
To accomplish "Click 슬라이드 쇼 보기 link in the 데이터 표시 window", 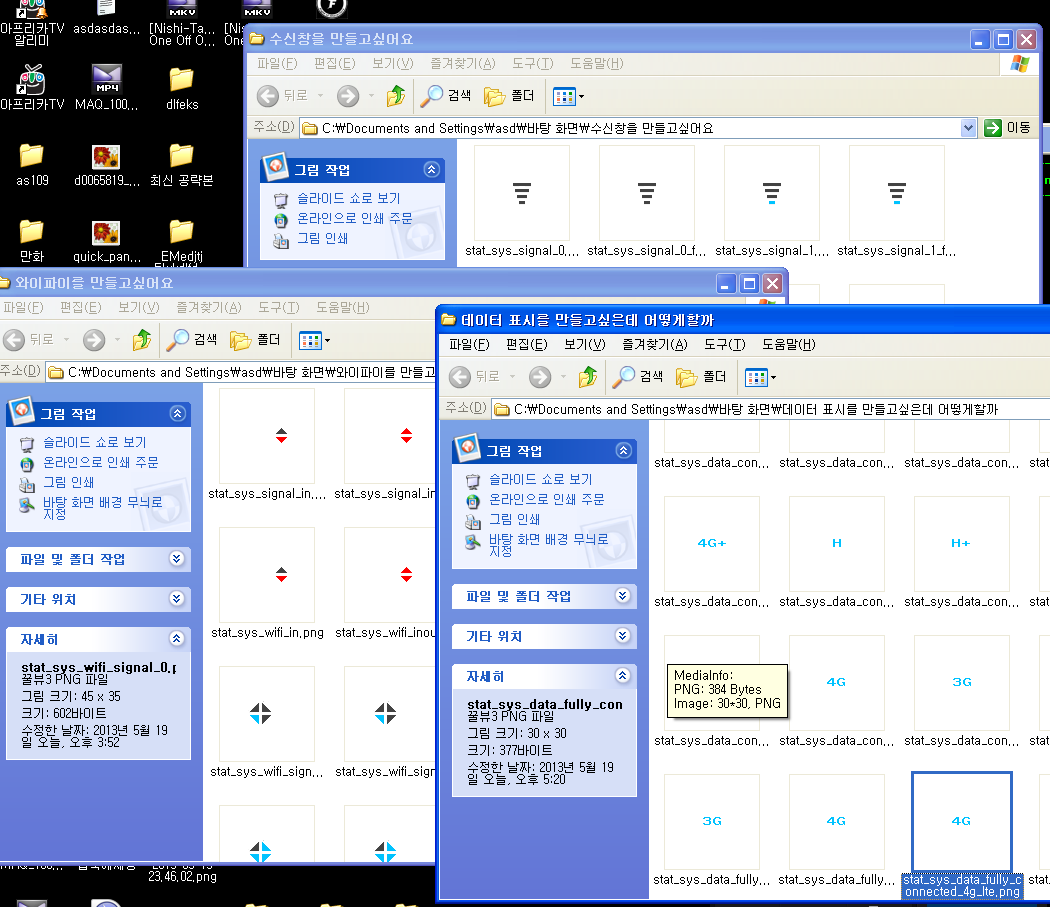I will [540, 479].
